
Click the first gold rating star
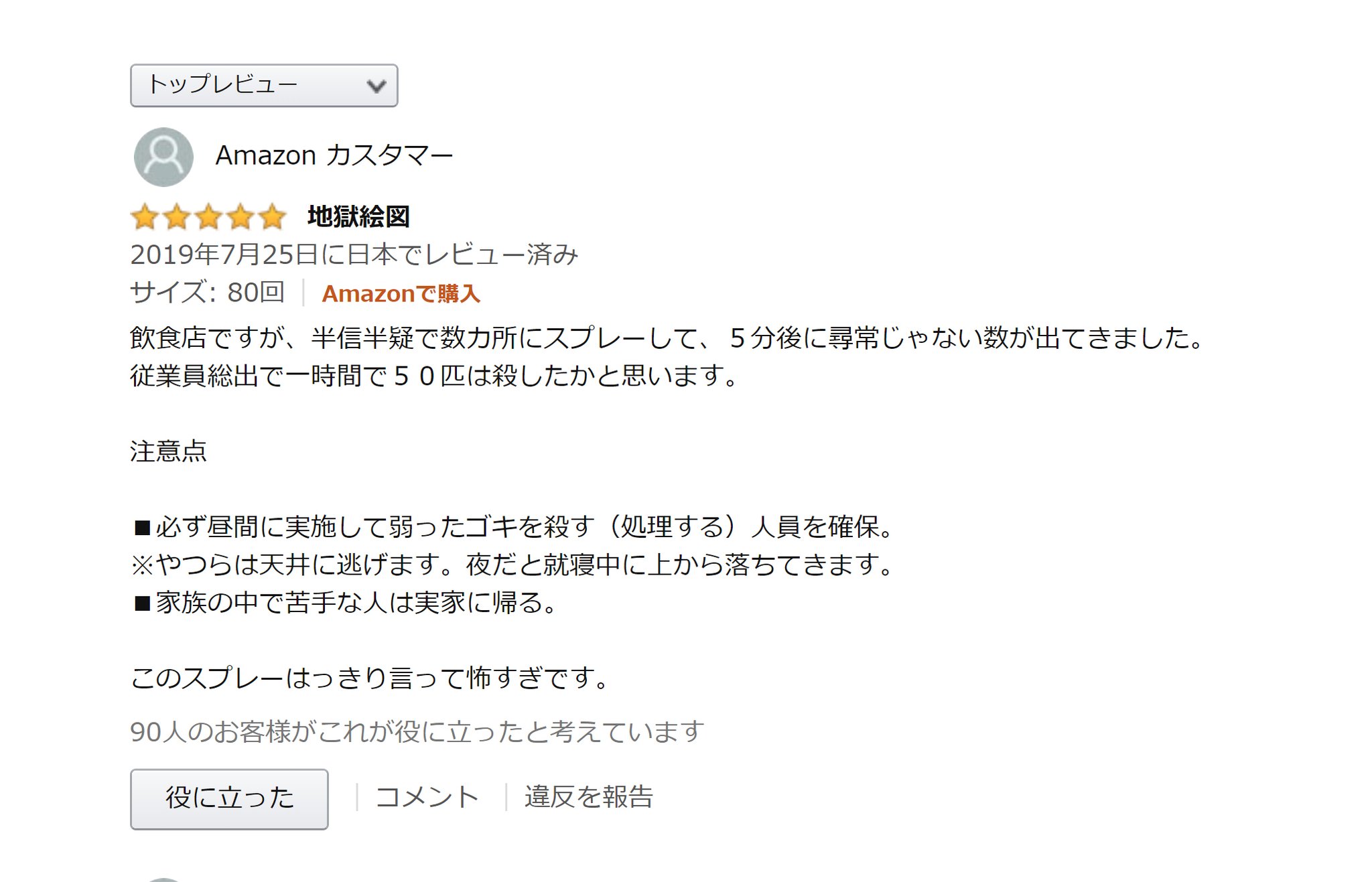pyautogui.click(x=145, y=217)
